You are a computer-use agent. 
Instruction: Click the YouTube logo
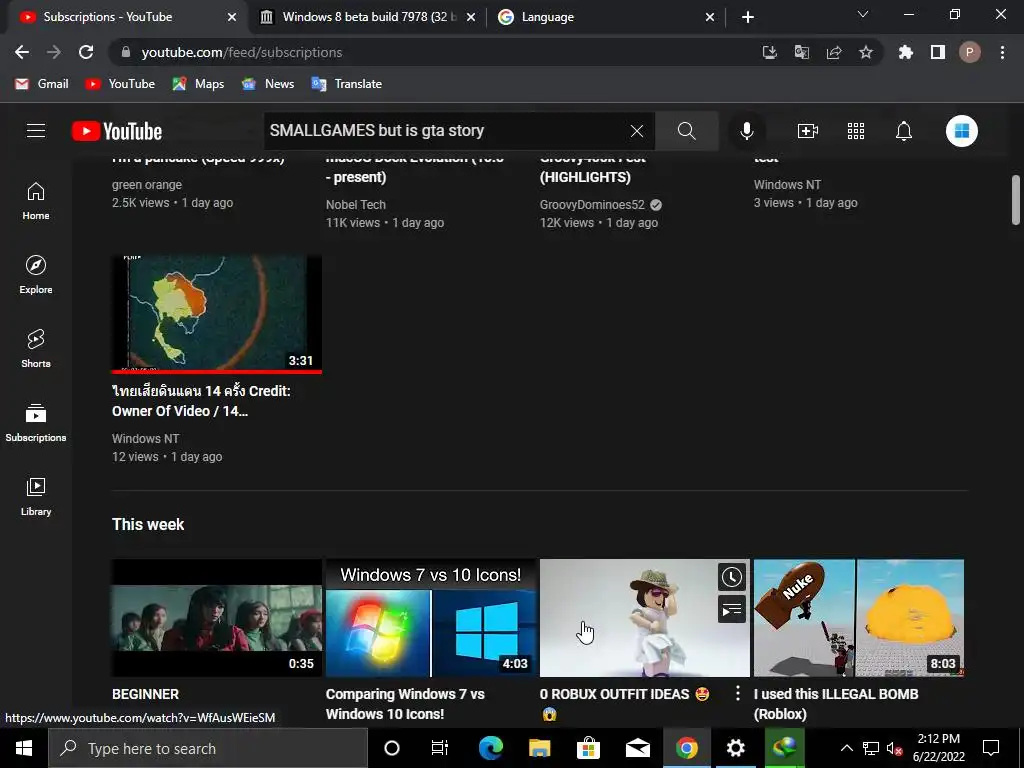117,131
